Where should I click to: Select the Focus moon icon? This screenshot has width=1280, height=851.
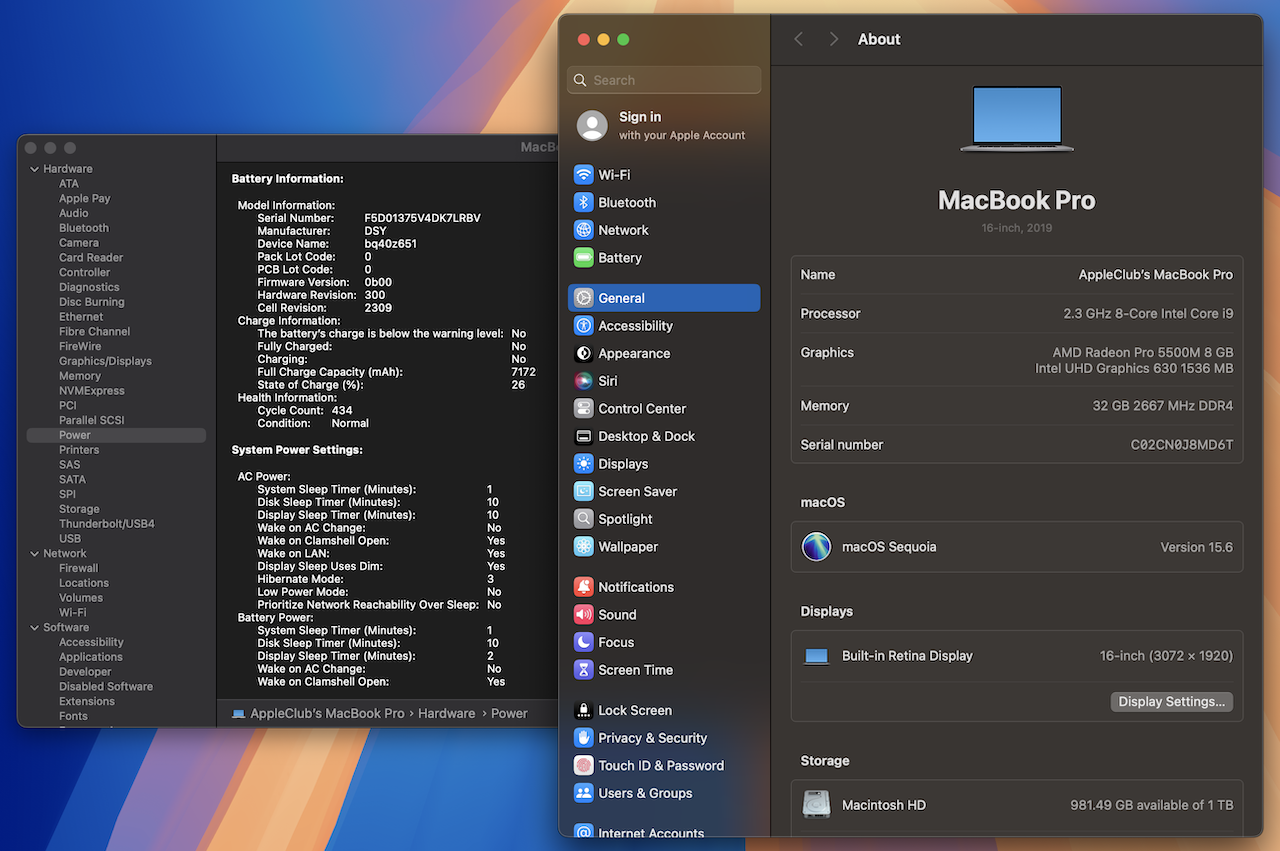(584, 643)
